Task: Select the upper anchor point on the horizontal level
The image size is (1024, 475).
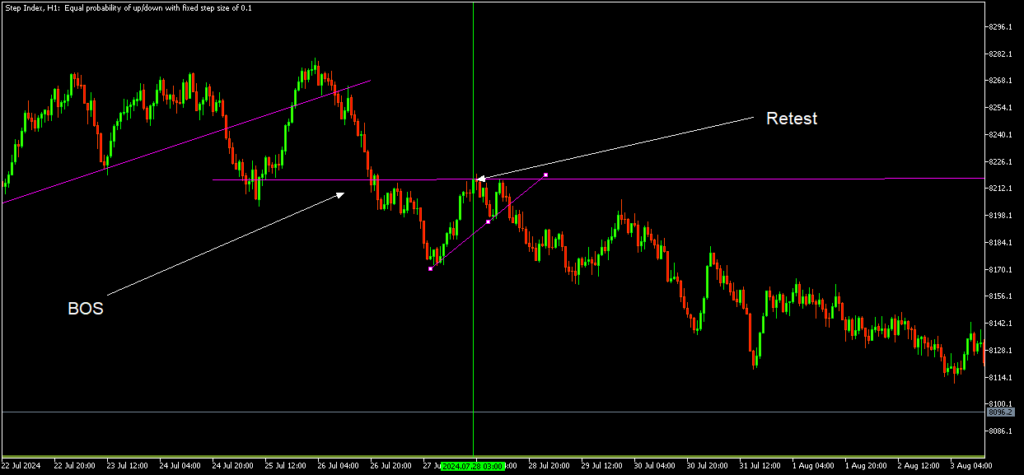Action: click(x=545, y=175)
